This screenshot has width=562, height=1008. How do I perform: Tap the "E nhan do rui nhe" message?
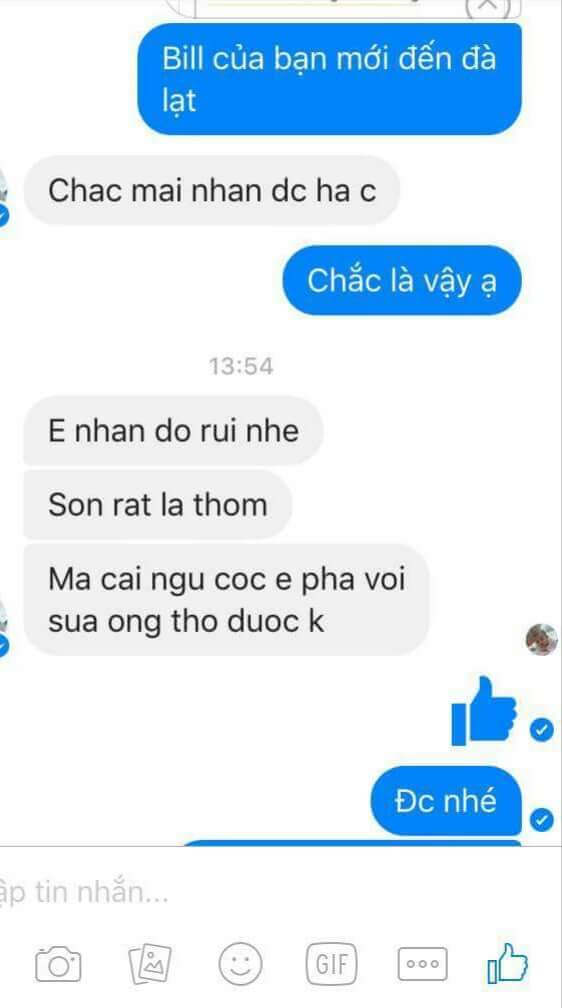[x=174, y=431]
